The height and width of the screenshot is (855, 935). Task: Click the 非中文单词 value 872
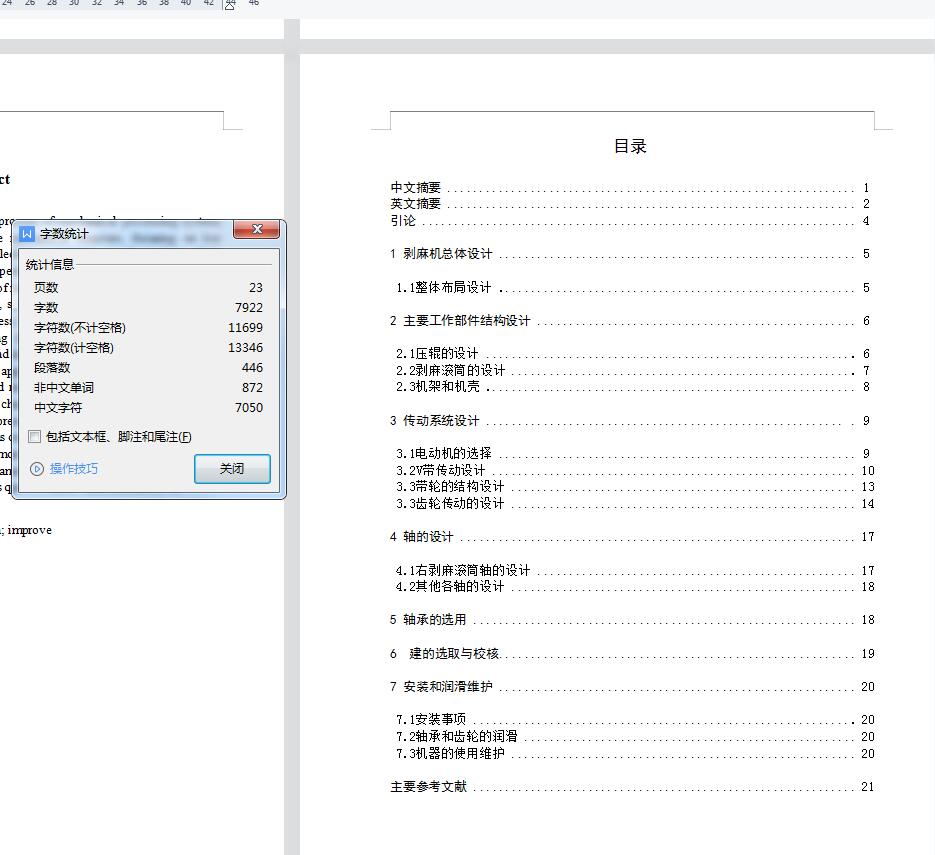point(252,388)
